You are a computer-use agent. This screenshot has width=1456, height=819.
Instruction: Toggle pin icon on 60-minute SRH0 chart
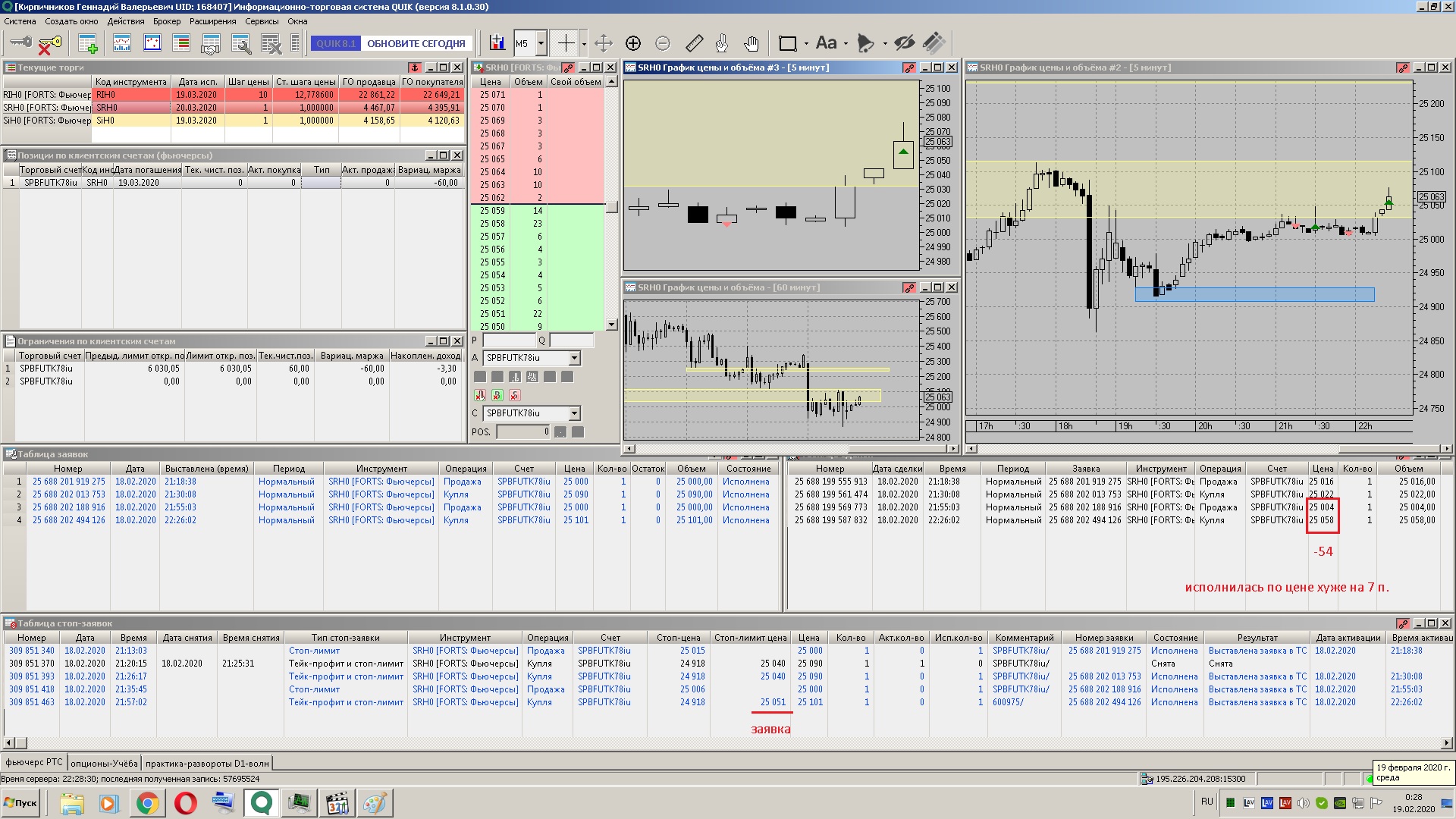[x=909, y=287]
